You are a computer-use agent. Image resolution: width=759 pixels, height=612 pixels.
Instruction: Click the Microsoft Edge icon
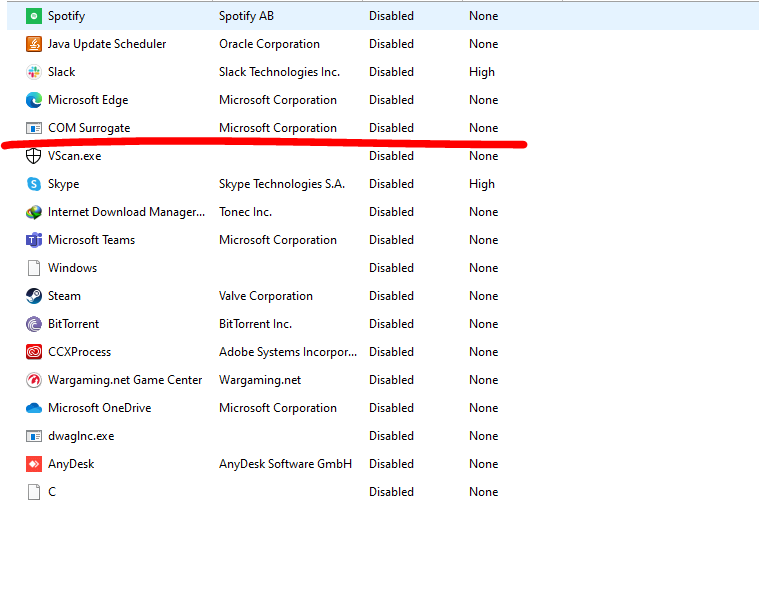click(33, 100)
